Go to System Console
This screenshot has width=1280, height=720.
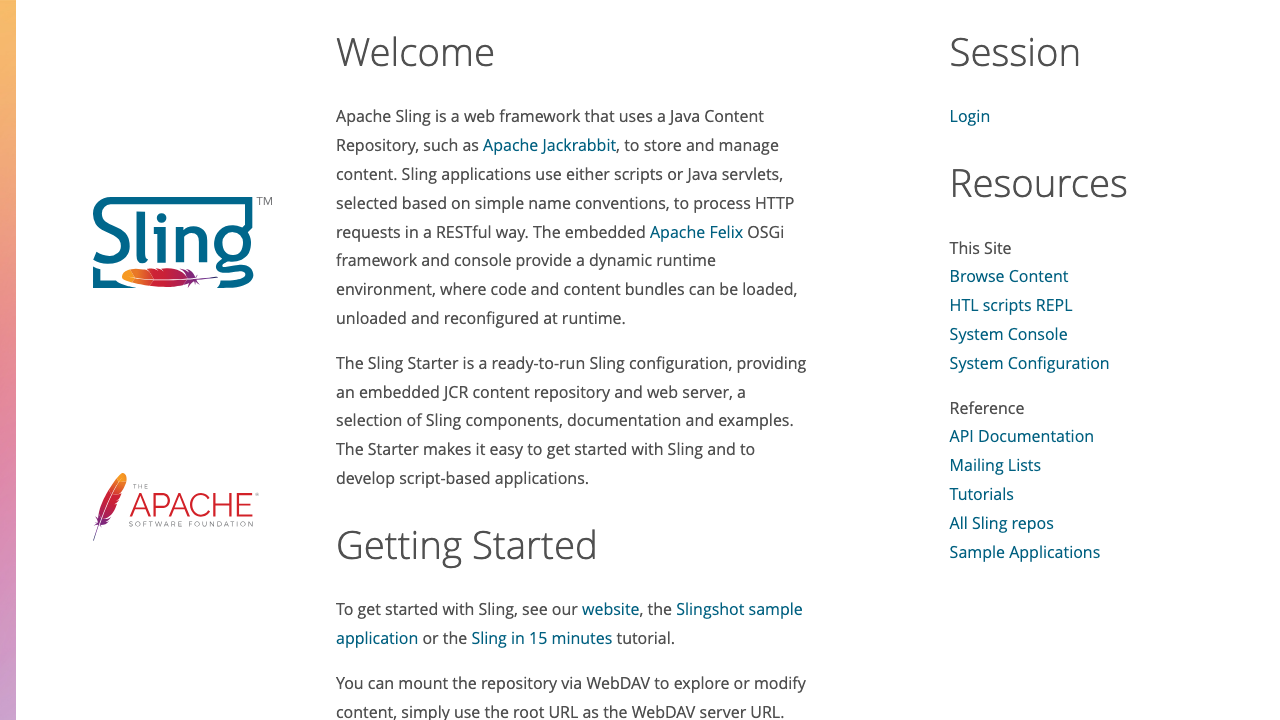[x=1008, y=334]
